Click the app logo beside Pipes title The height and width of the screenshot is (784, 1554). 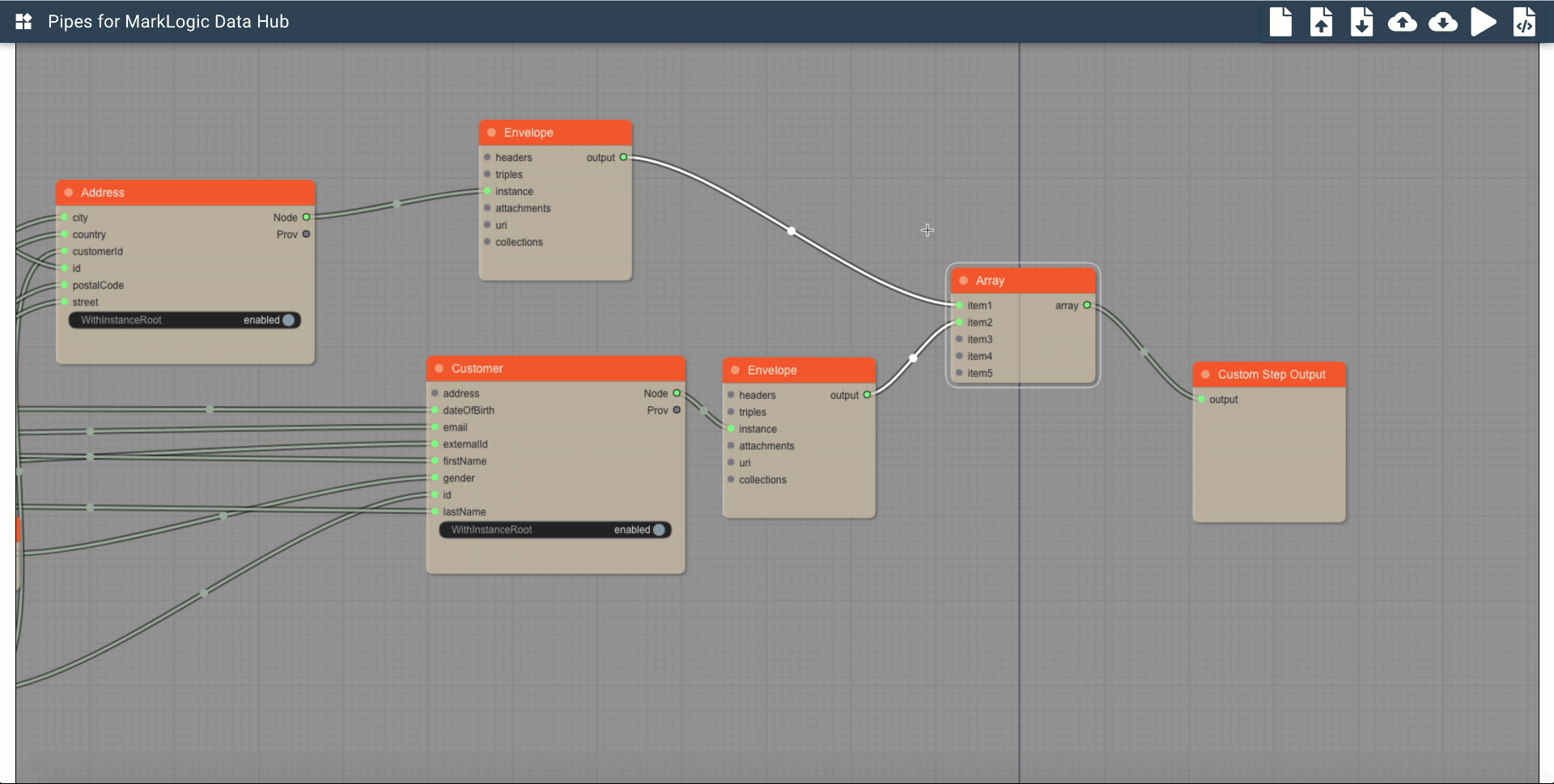pyautogui.click(x=23, y=22)
